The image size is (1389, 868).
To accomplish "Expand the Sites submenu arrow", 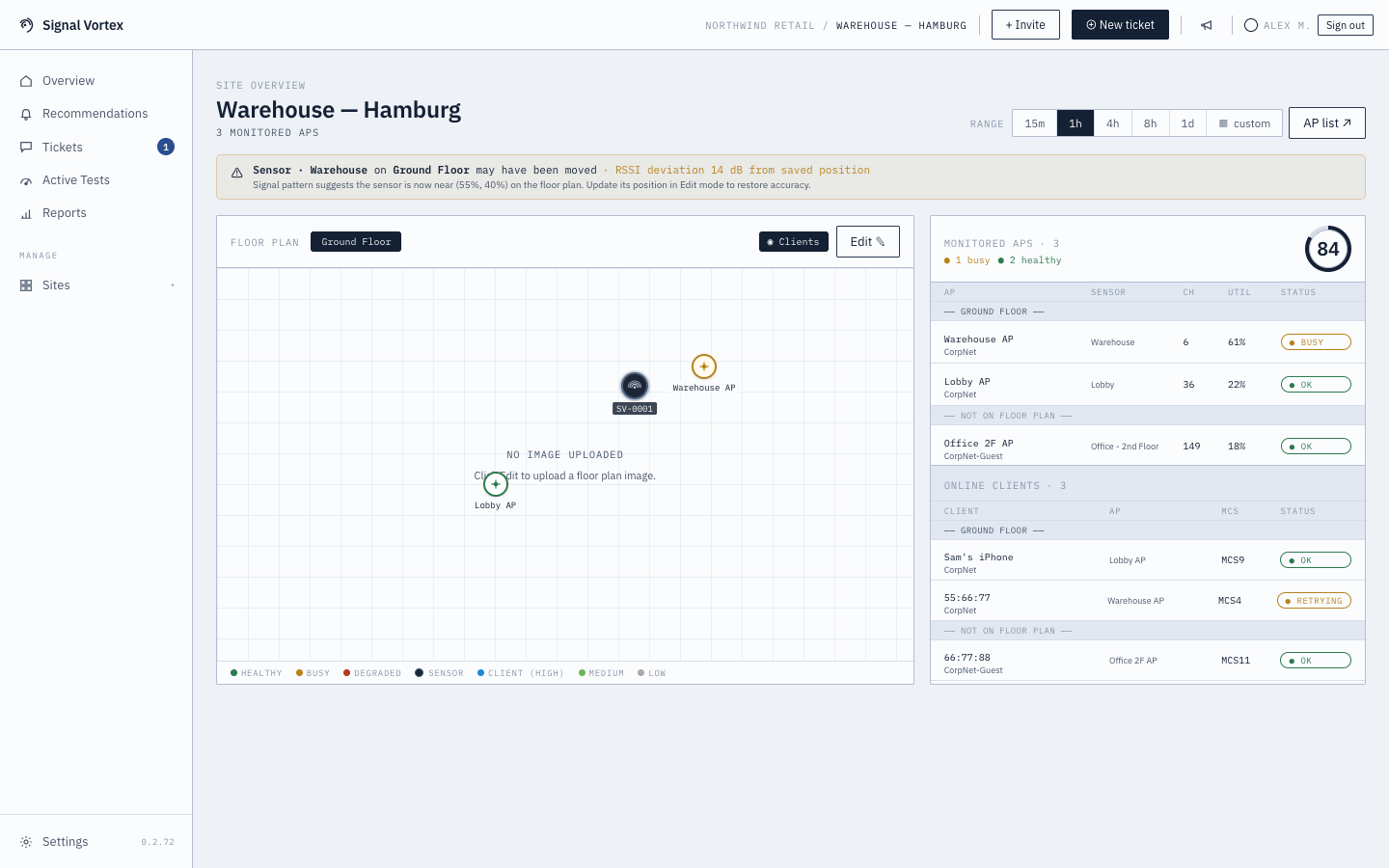I will coord(173,285).
